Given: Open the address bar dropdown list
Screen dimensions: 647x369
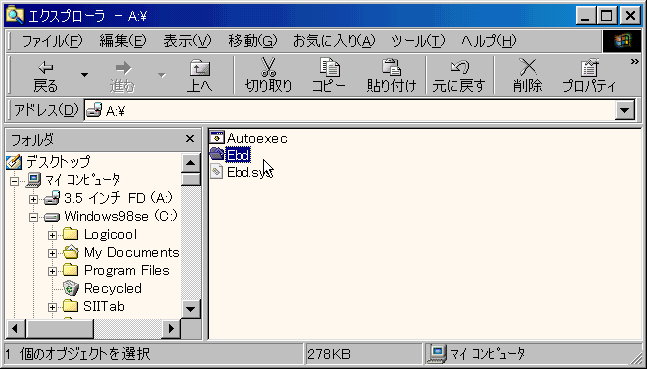Looking at the screenshot, I should [x=625, y=111].
